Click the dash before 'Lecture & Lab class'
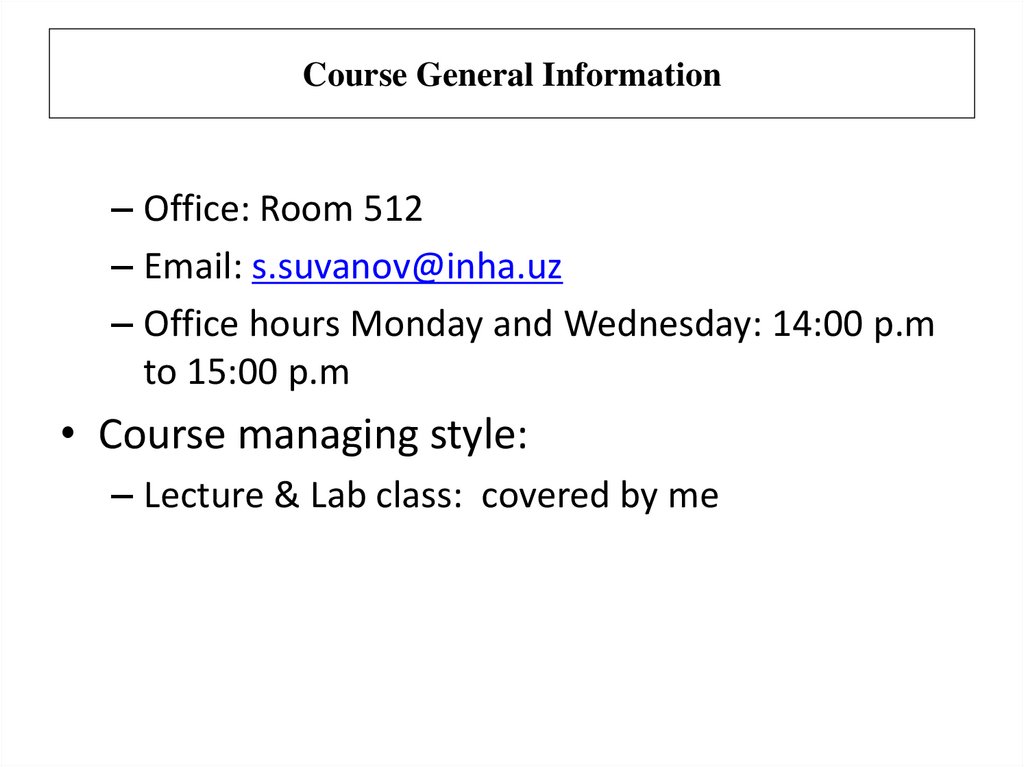The width and height of the screenshot is (1024, 767). pyautogui.click(x=122, y=496)
